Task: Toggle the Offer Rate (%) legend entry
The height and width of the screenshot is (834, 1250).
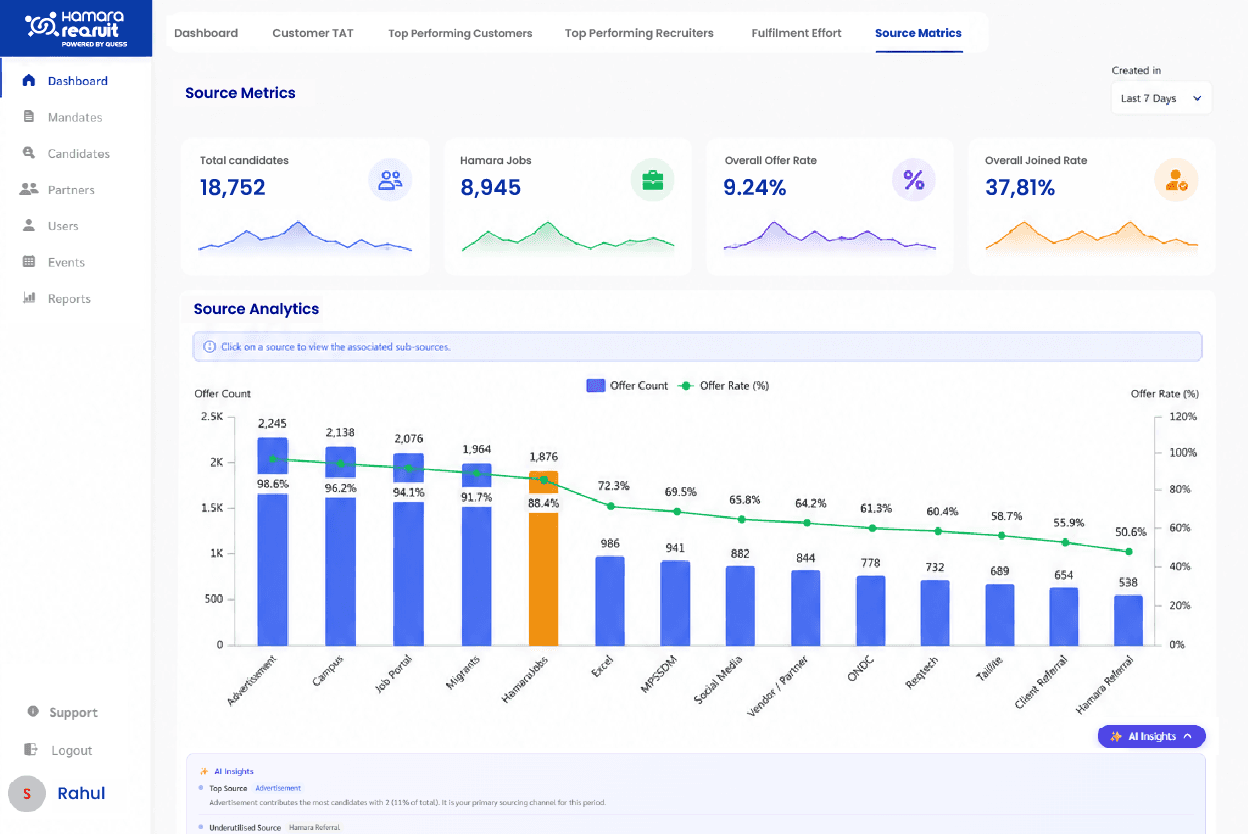Action: pos(723,385)
